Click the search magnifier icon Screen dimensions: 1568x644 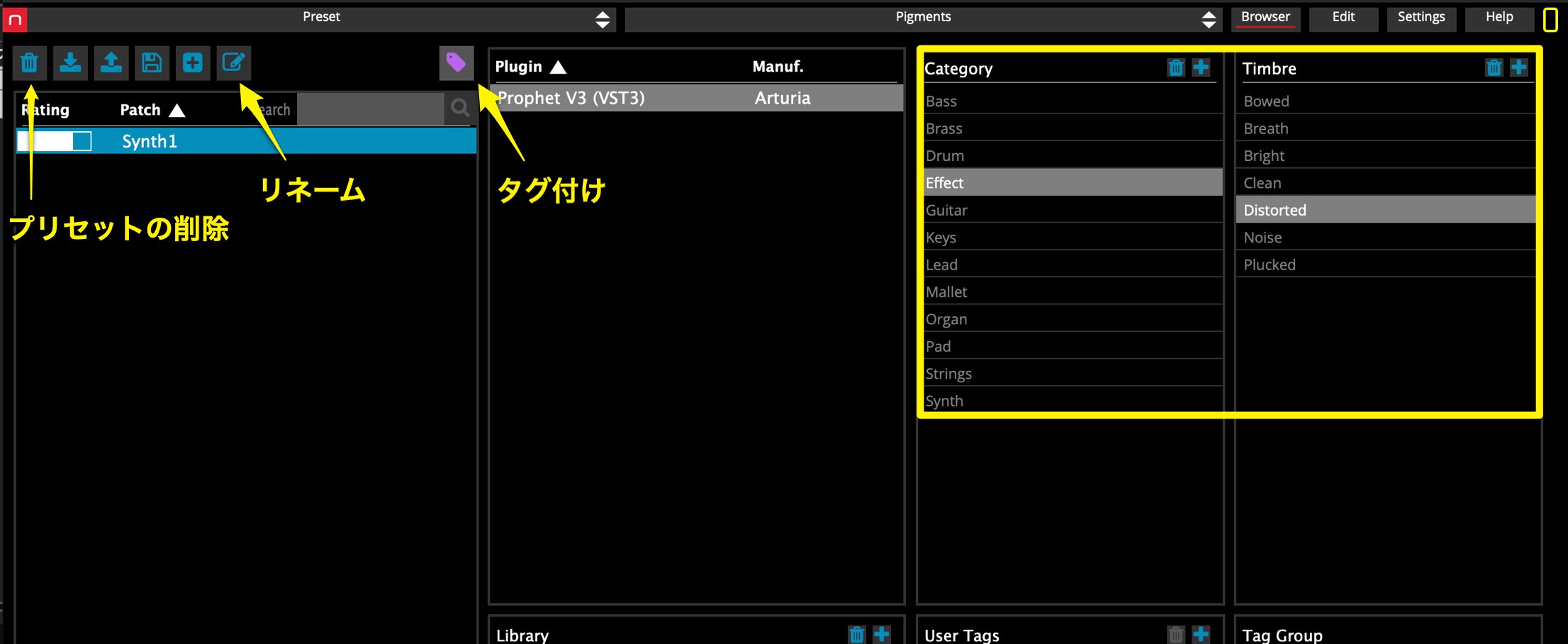pos(460,109)
